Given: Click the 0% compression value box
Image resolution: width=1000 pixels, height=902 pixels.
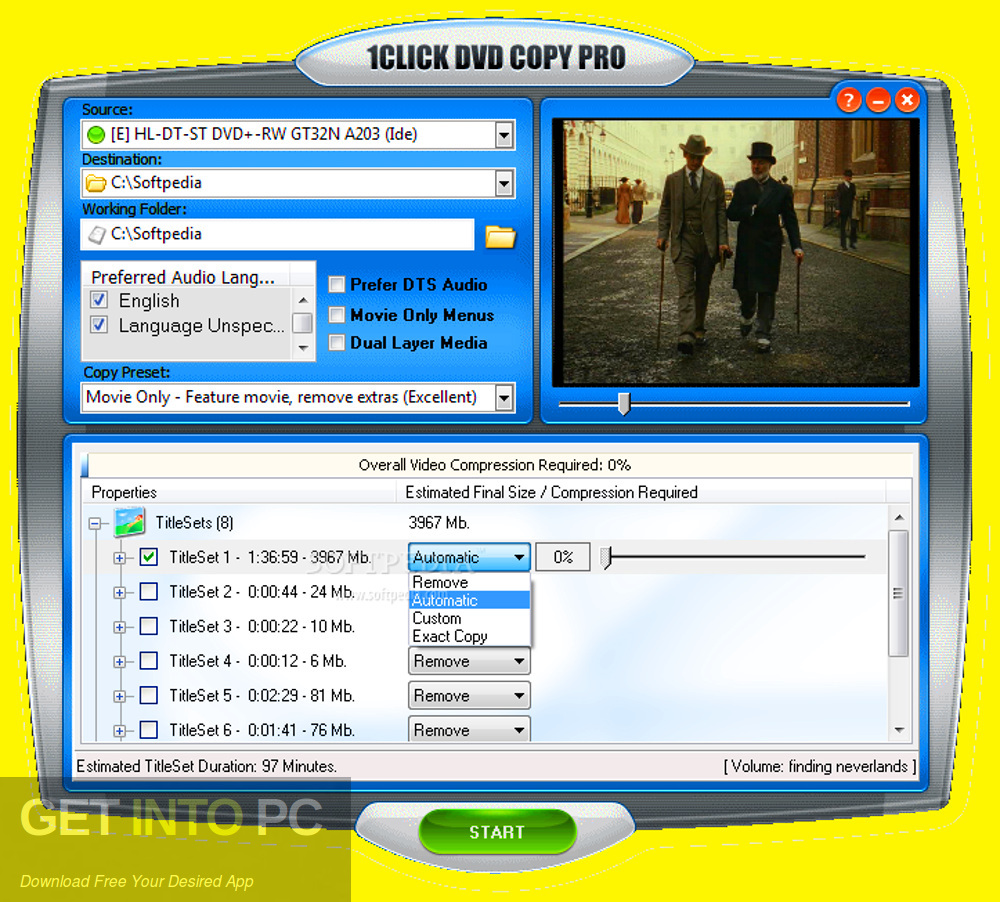Looking at the screenshot, I should (x=562, y=557).
